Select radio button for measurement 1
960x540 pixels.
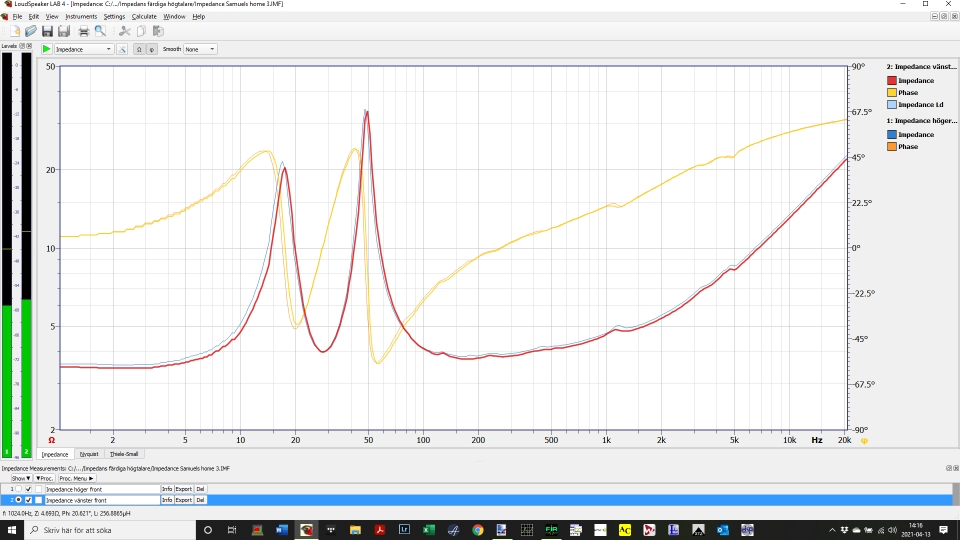coord(18,489)
